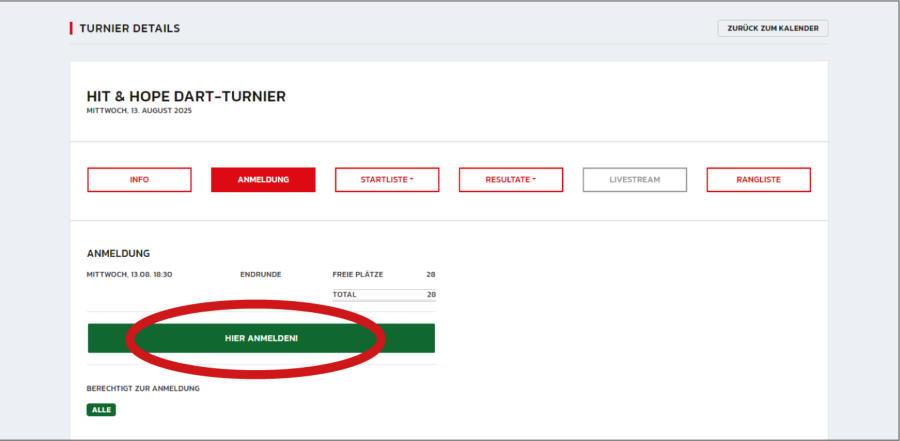Click the Mittwoch, 13.08. 18:30 text
Screen dimensions: 900x441
[130, 274]
